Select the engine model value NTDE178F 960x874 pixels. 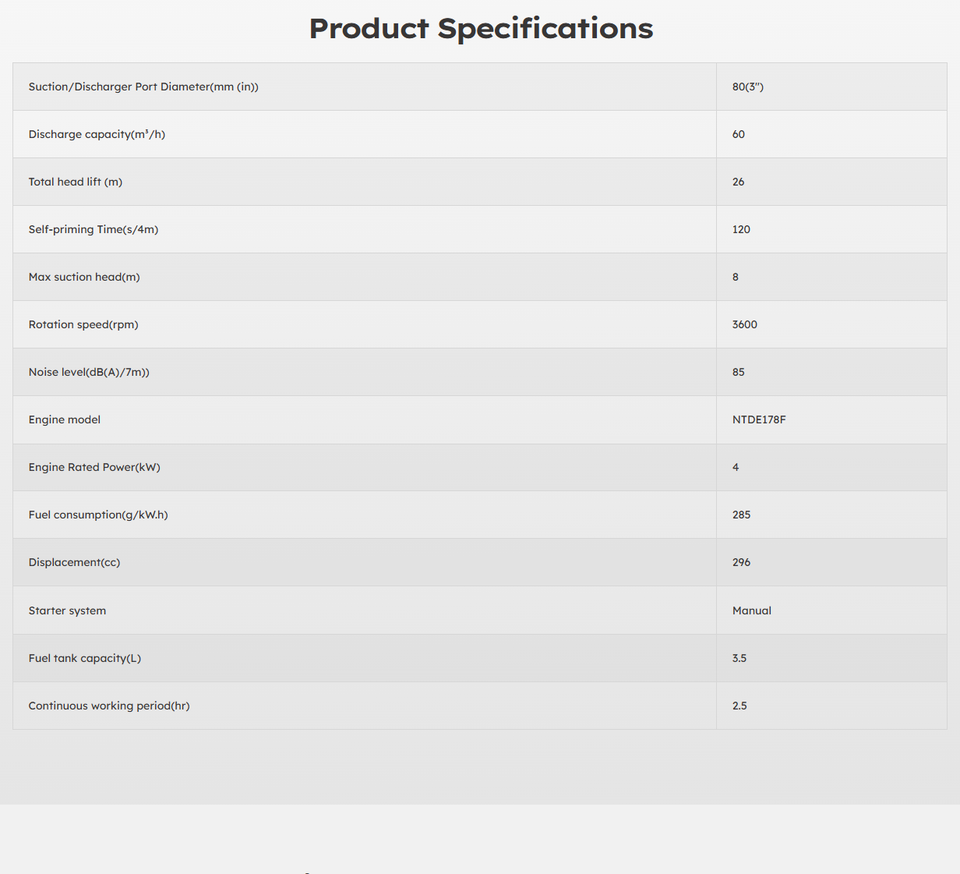point(759,420)
